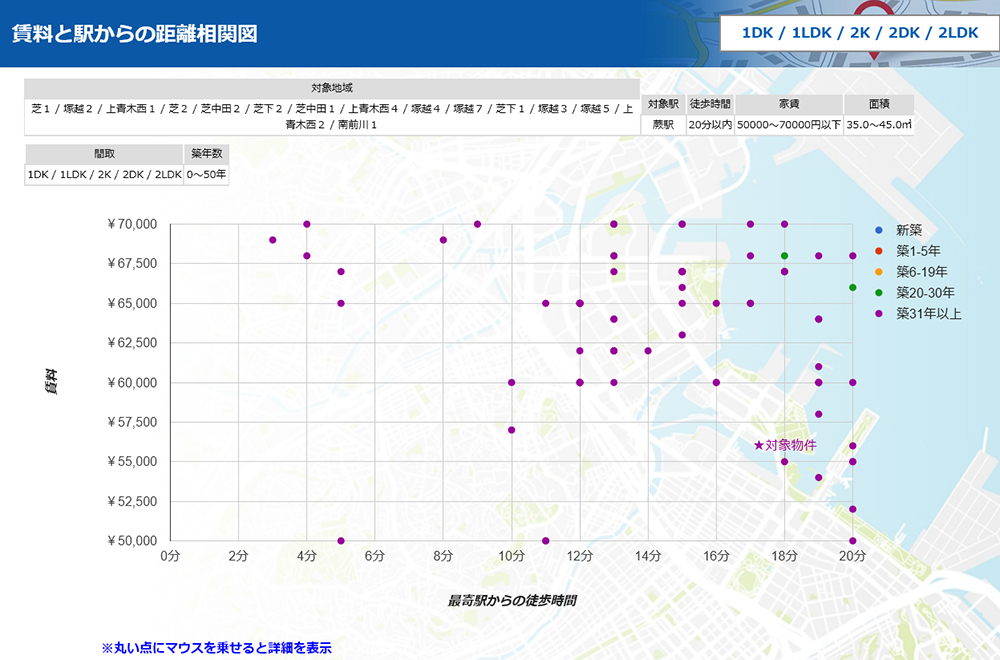Click the green 築20-30年 legend dot
The width and height of the screenshot is (1000, 660).
pos(879,293)
